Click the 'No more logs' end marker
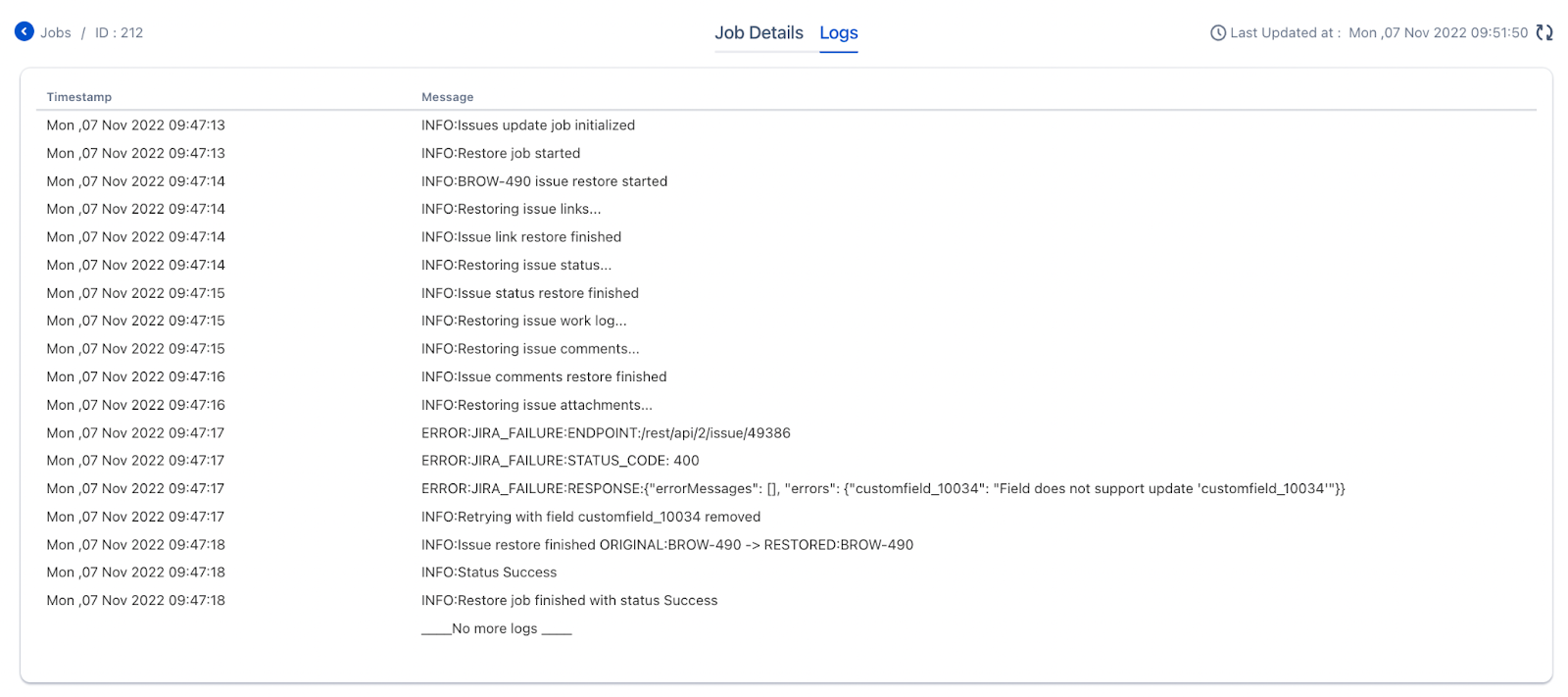 [x=497, y=628]
